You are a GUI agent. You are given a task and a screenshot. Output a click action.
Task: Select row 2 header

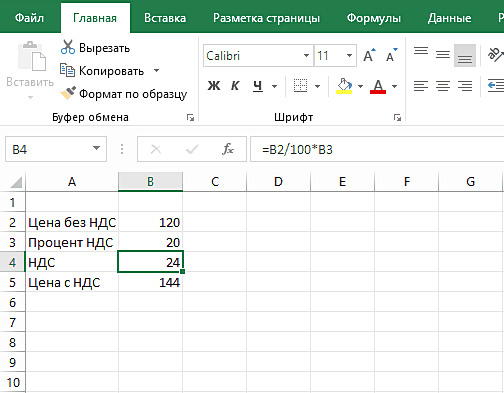12,222
